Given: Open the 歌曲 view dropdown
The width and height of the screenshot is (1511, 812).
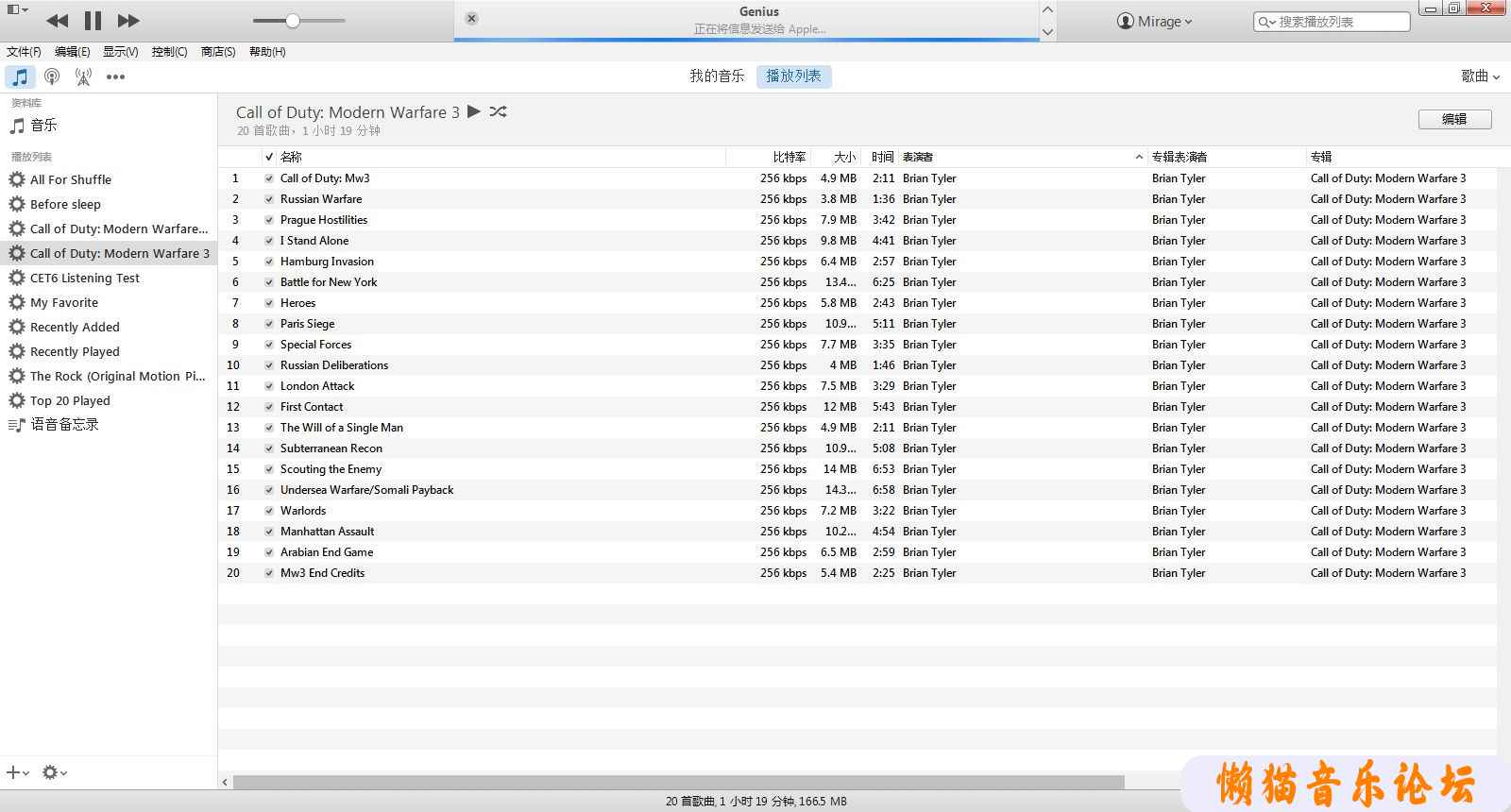Looking at the screenshot, I should pyautogui.click(x=1480, y=76).
